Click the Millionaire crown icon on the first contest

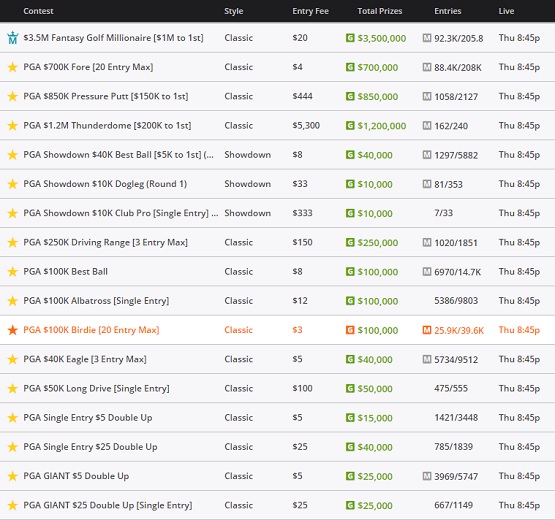tap(13, 38)
